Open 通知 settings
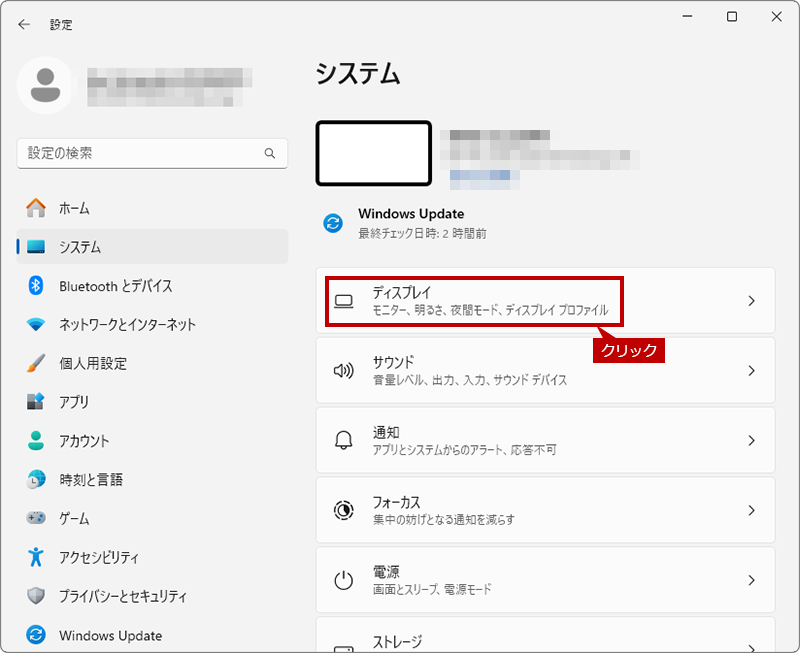 (x=545, y=440)
